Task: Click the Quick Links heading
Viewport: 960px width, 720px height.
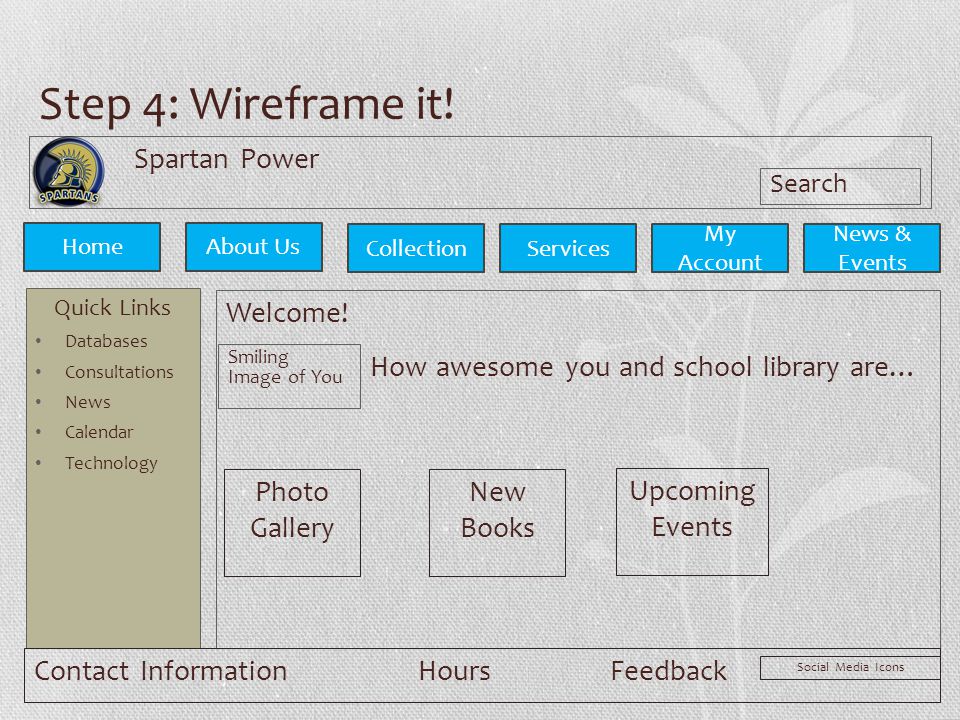Action: click(112, 307)
